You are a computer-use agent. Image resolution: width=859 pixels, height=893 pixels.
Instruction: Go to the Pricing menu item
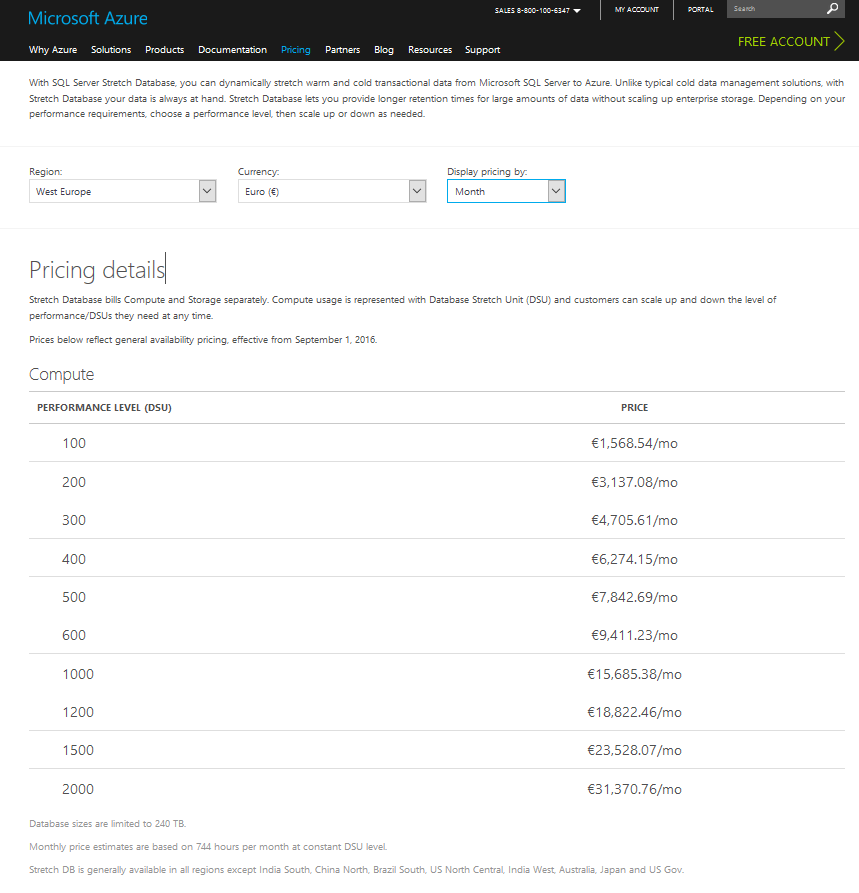[296, 50]
